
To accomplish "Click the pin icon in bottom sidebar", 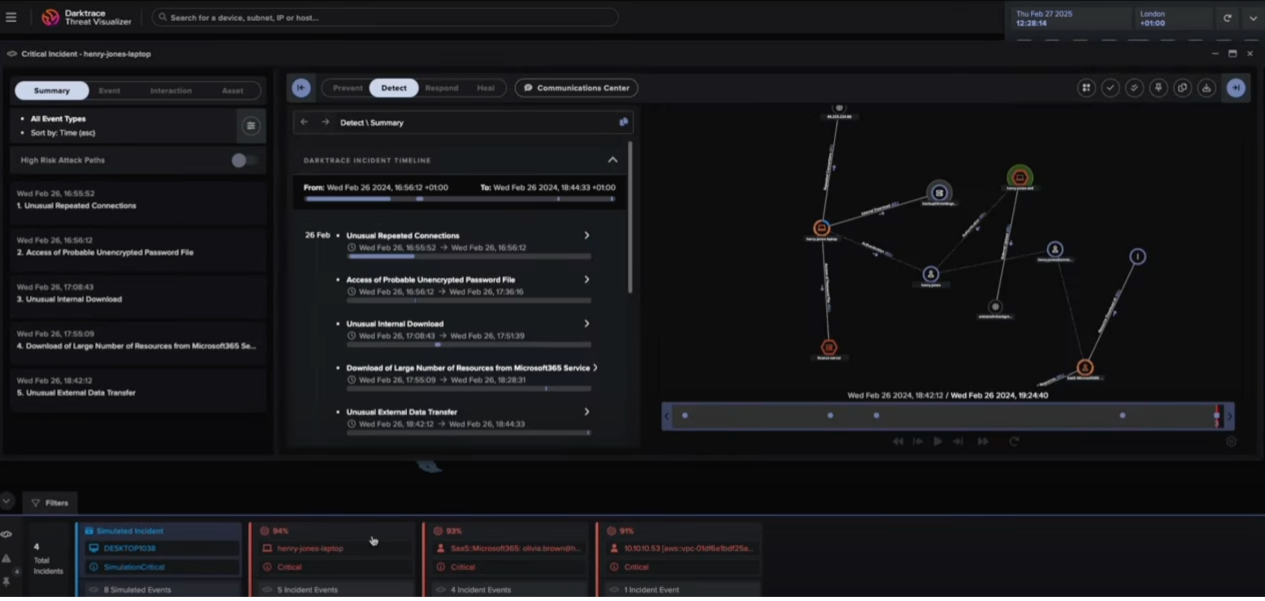I will [6, 581].
